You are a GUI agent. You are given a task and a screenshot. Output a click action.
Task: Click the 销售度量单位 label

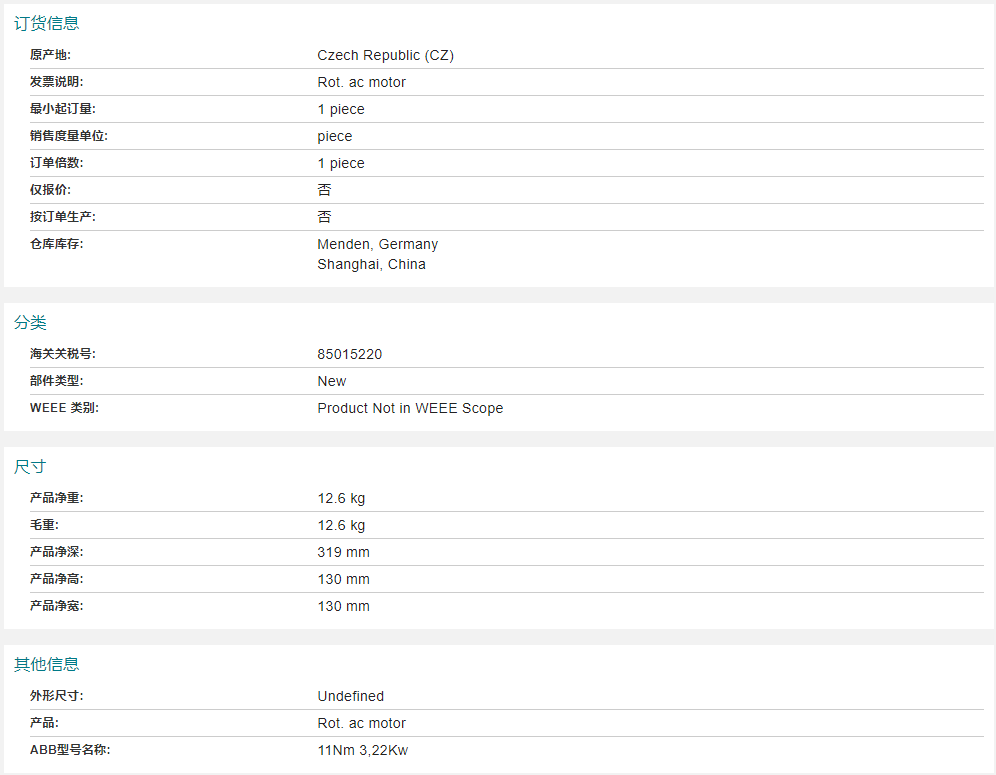coord(69,136)
